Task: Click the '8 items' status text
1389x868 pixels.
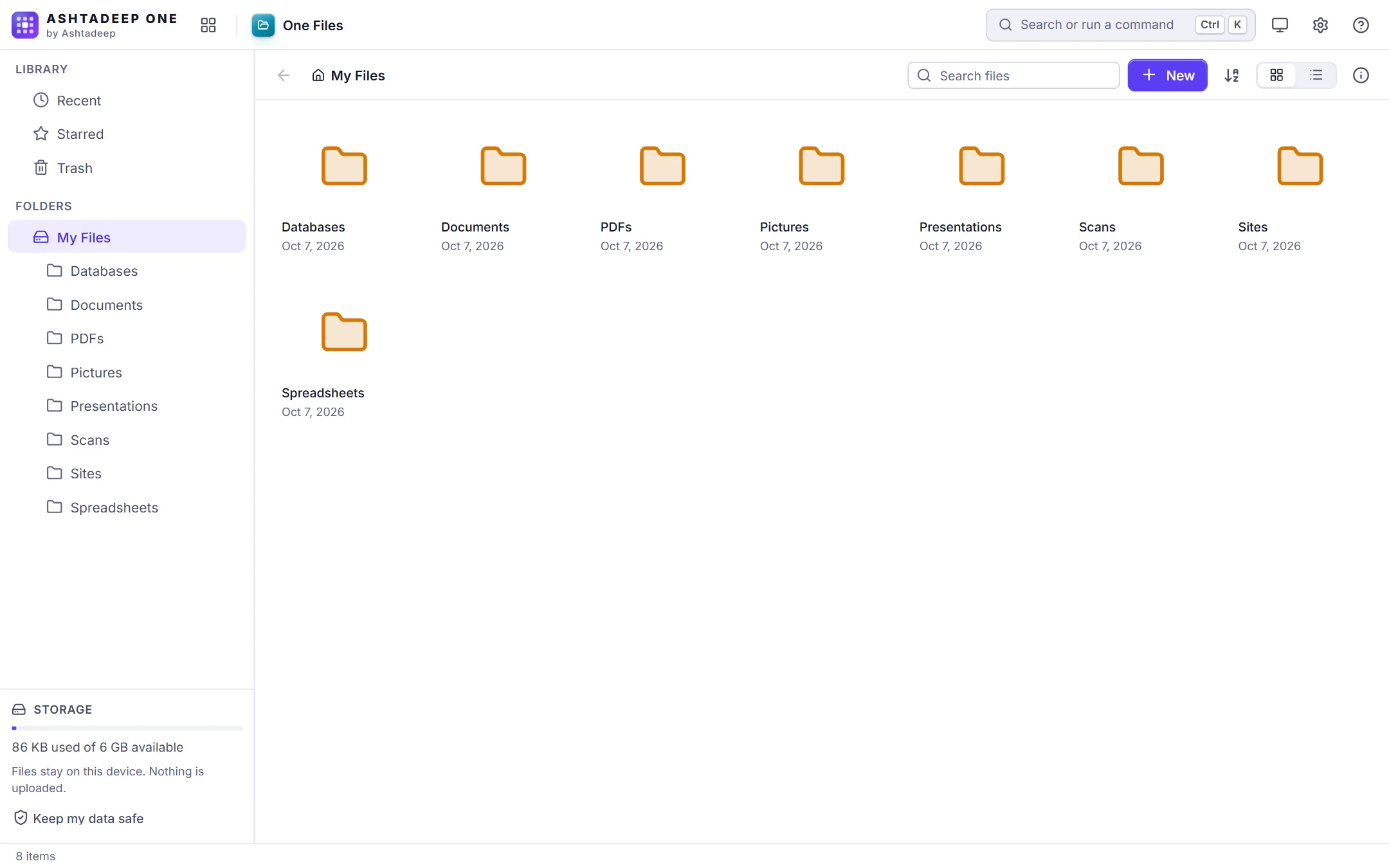Action: pos(35,856)
